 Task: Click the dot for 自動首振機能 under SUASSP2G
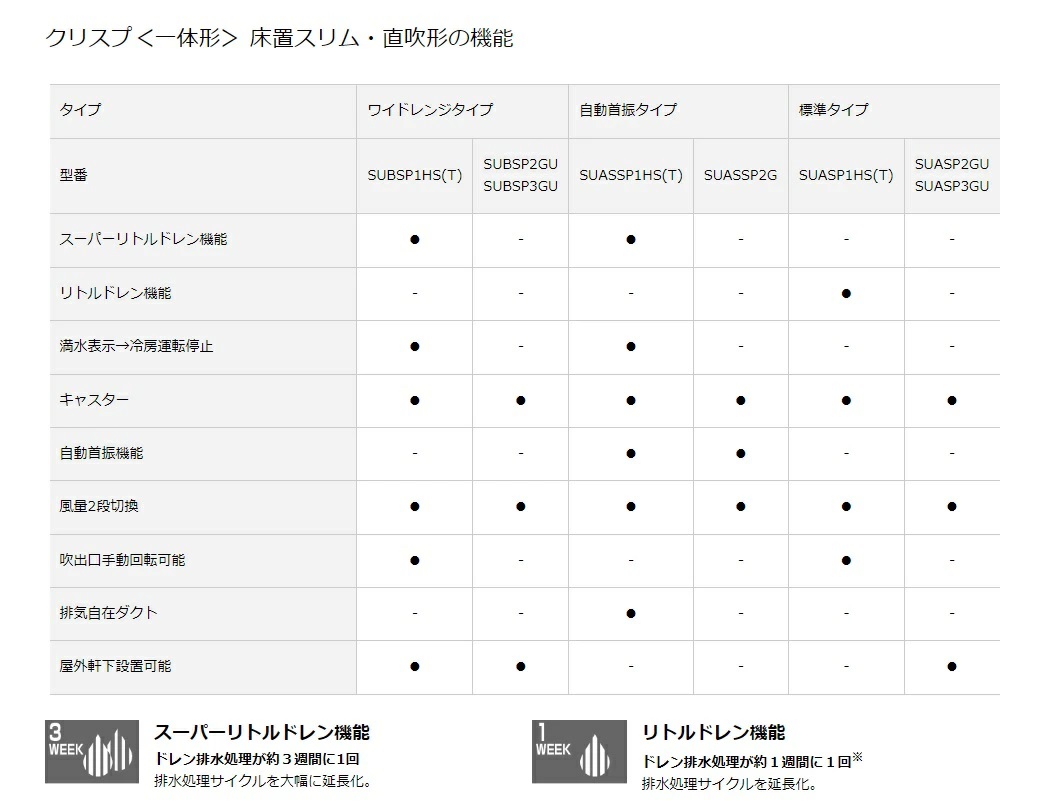[x=741, y=453]
